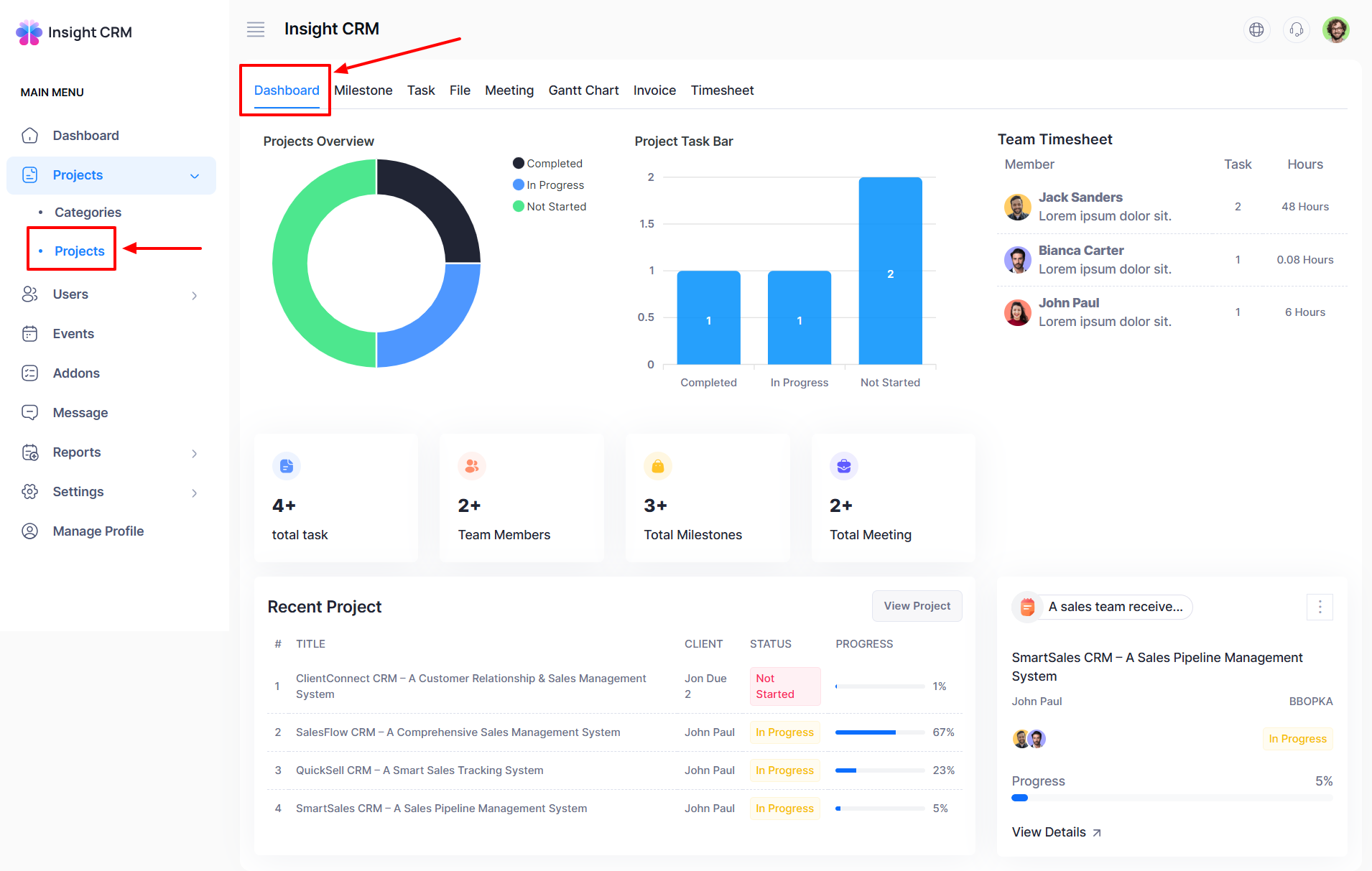
Task: Open the user avatar profile
Action: click(x=1335, y=29)
